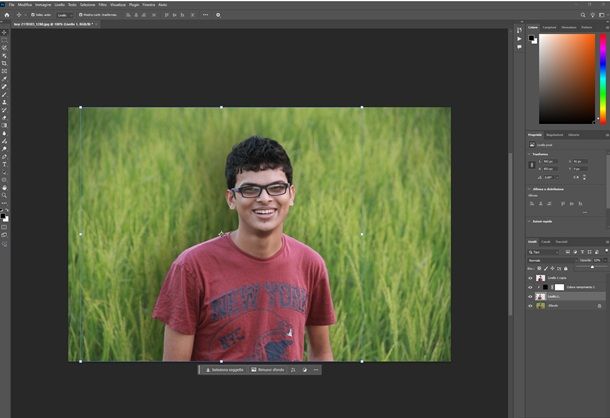Select the Eraser tool

4,118
